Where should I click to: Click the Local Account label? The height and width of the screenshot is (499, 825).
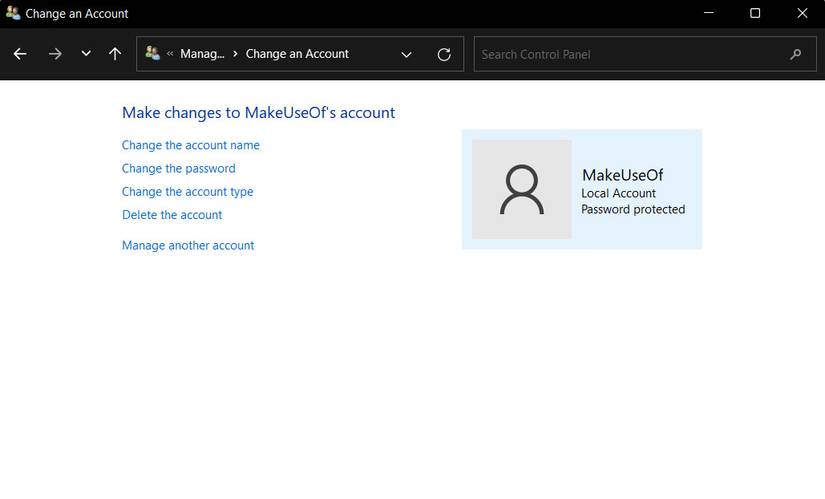pos(618,193)
